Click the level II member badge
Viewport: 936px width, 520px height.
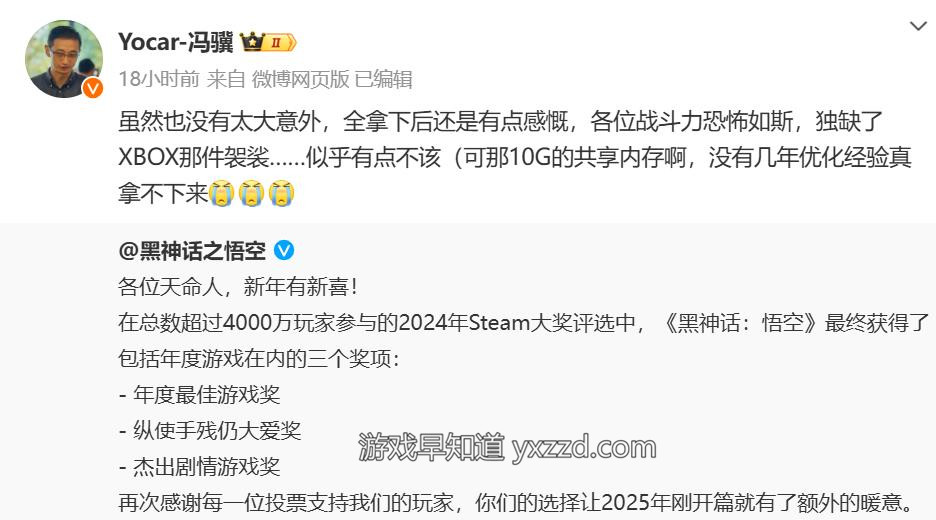279,42
